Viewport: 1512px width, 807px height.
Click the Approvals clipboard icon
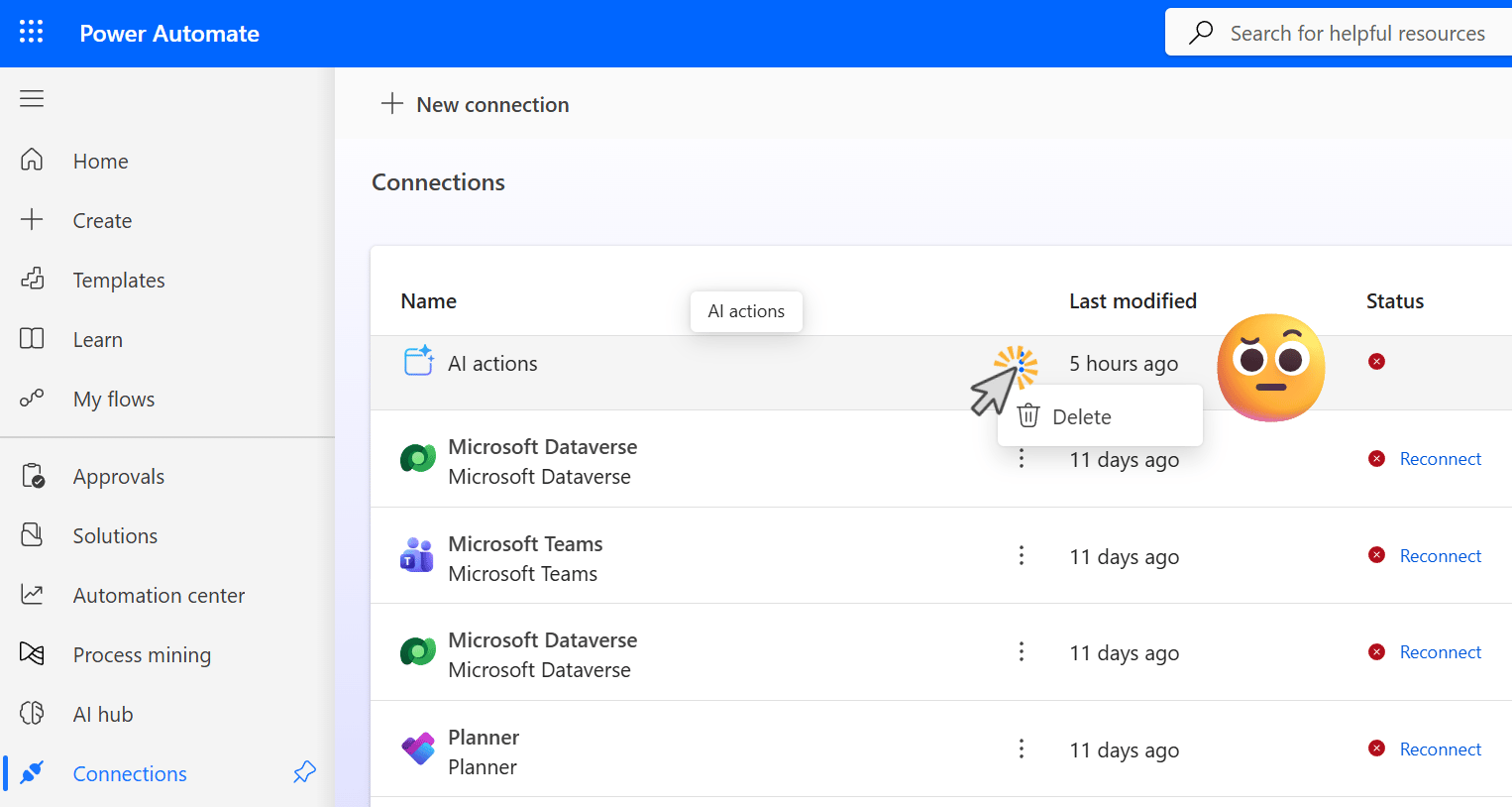(32, 476)
